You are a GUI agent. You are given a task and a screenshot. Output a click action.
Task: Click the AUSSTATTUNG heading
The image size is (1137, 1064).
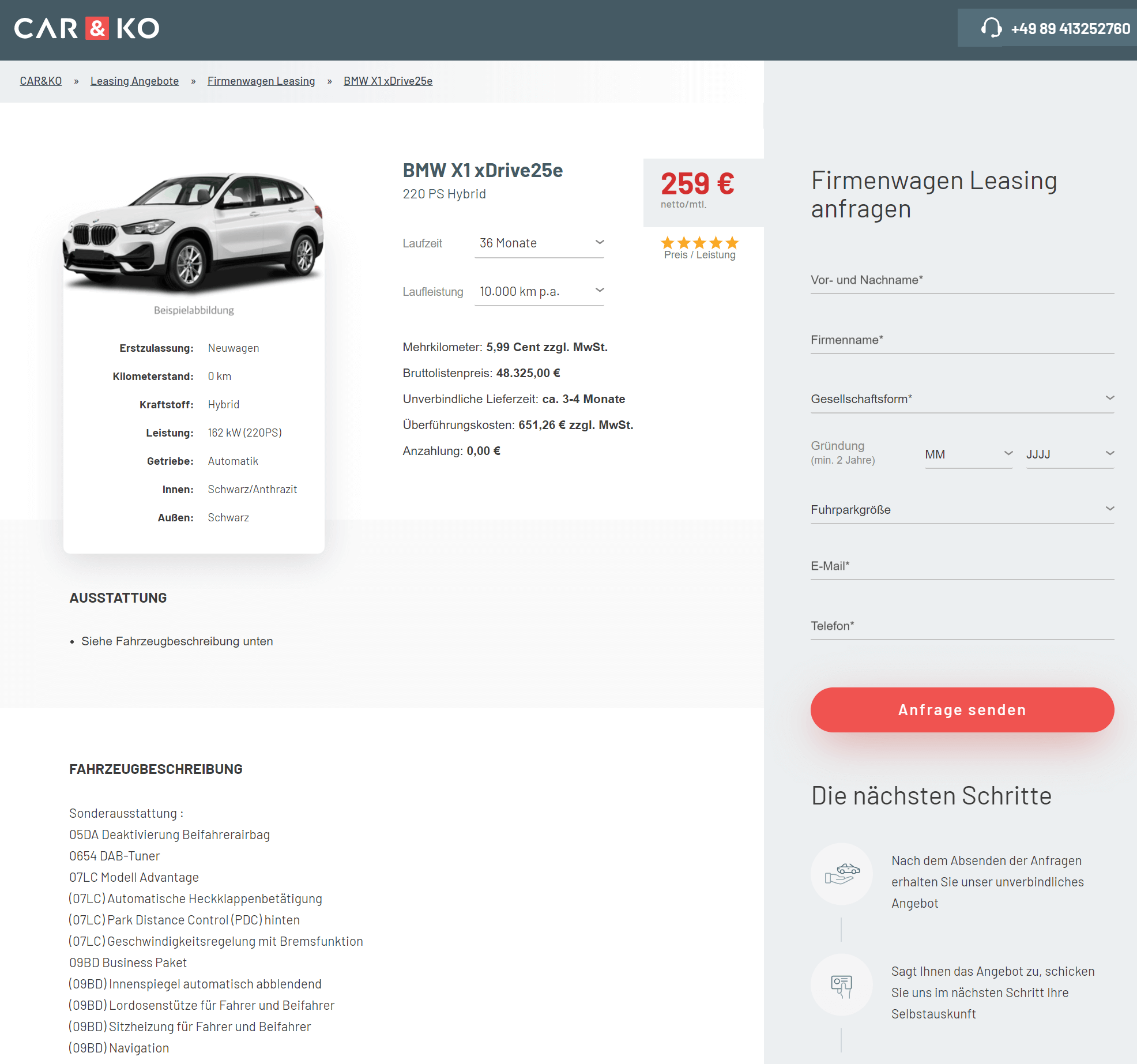click(118, 598)
